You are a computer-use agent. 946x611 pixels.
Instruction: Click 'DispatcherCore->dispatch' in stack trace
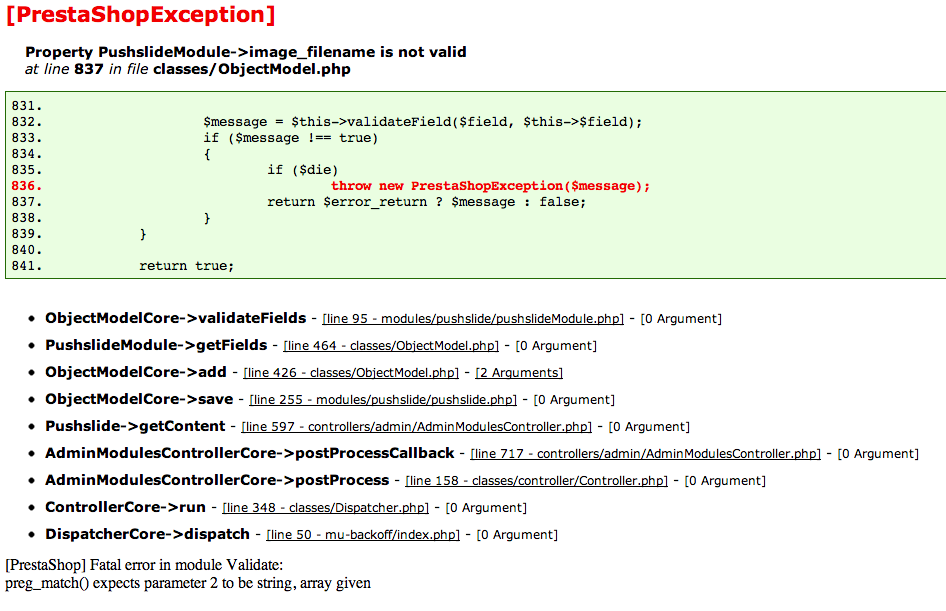(x=147, y=534)
